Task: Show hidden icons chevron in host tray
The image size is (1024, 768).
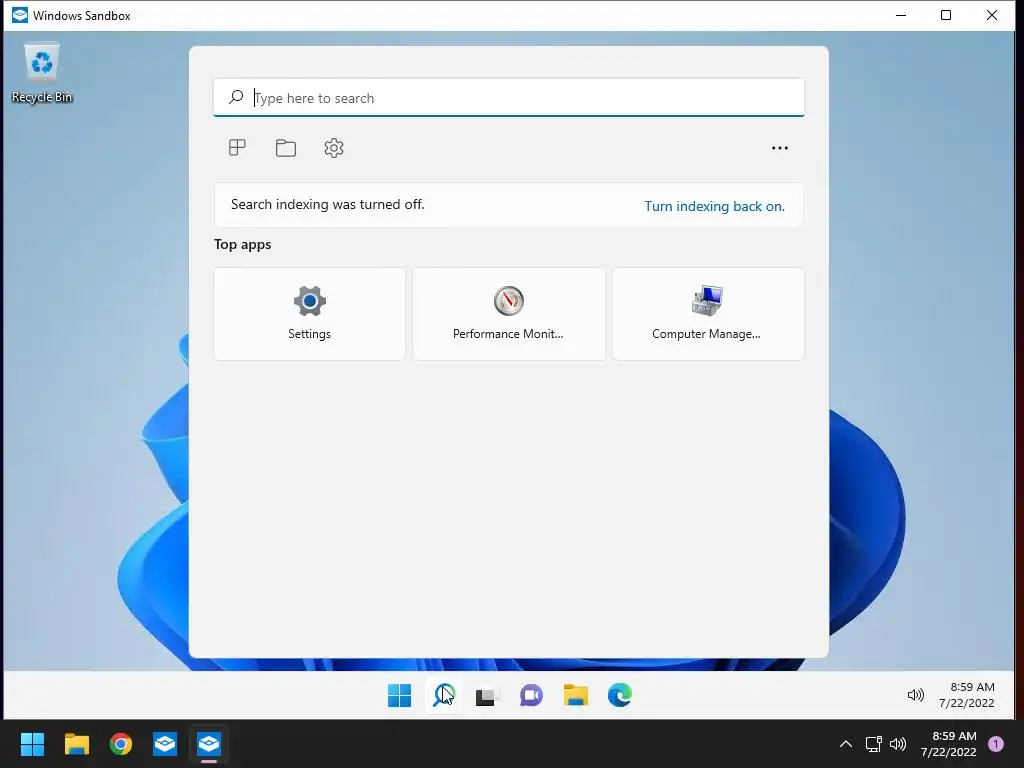Action: (x=845, y=744)
